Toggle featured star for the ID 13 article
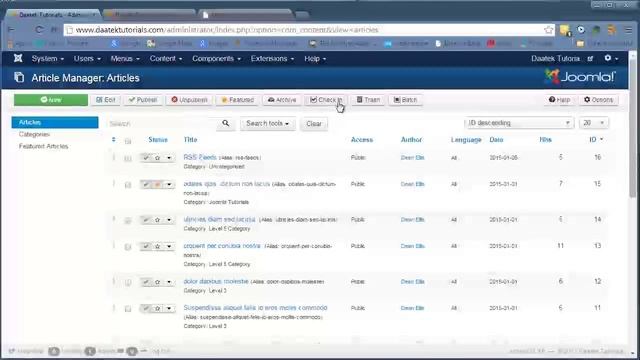 coord(158,247)
